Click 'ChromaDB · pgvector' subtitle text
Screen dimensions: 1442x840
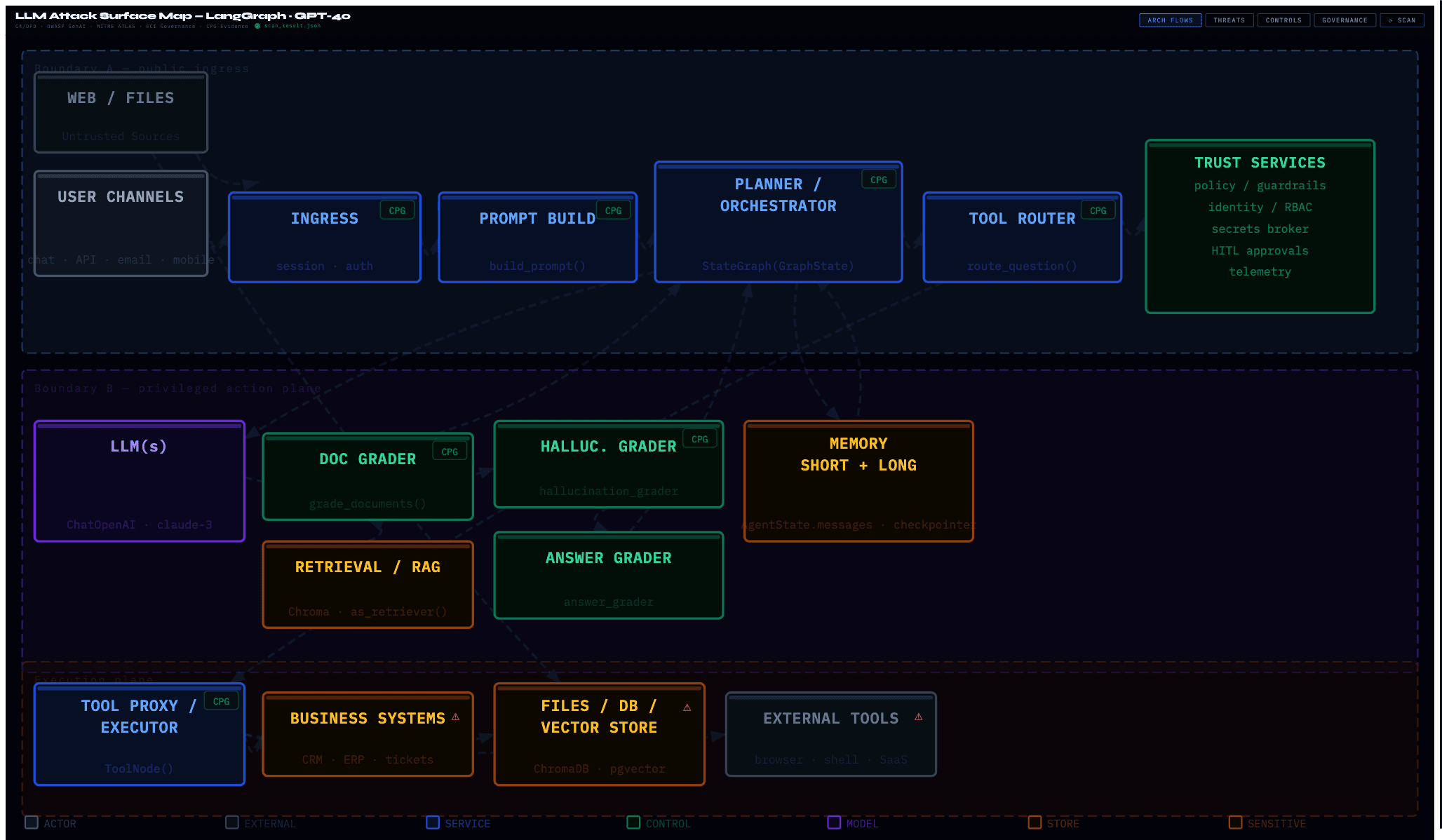599,769
